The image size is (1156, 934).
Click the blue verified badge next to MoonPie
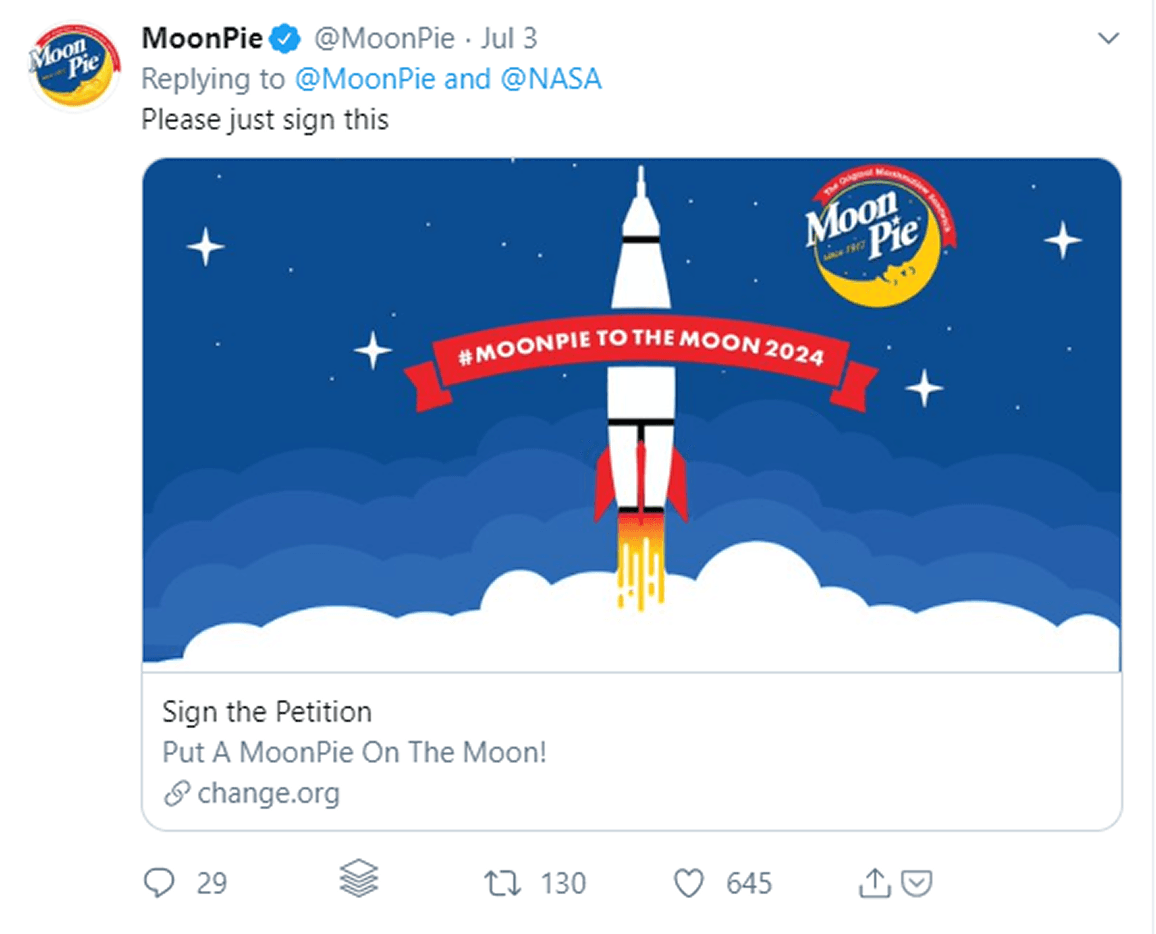pos(285,37)
